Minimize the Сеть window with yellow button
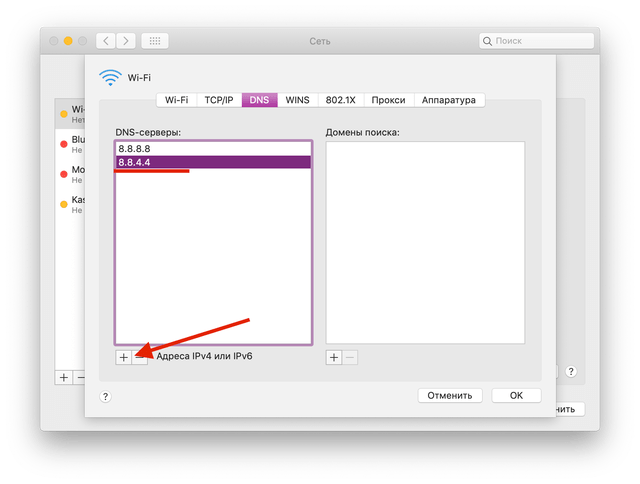Screen dimensions: 640x484 [x=68, y=41]
